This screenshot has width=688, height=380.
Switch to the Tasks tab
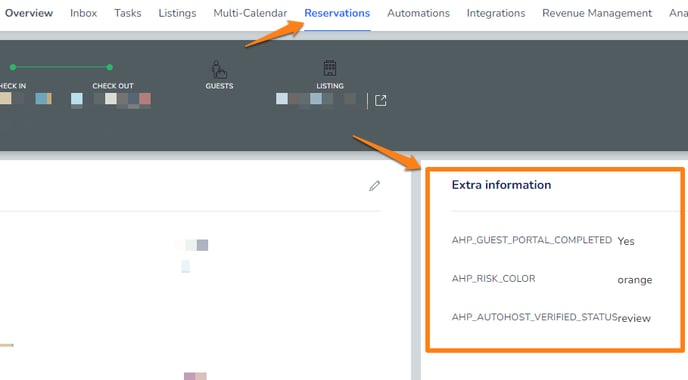click(128, 13)
